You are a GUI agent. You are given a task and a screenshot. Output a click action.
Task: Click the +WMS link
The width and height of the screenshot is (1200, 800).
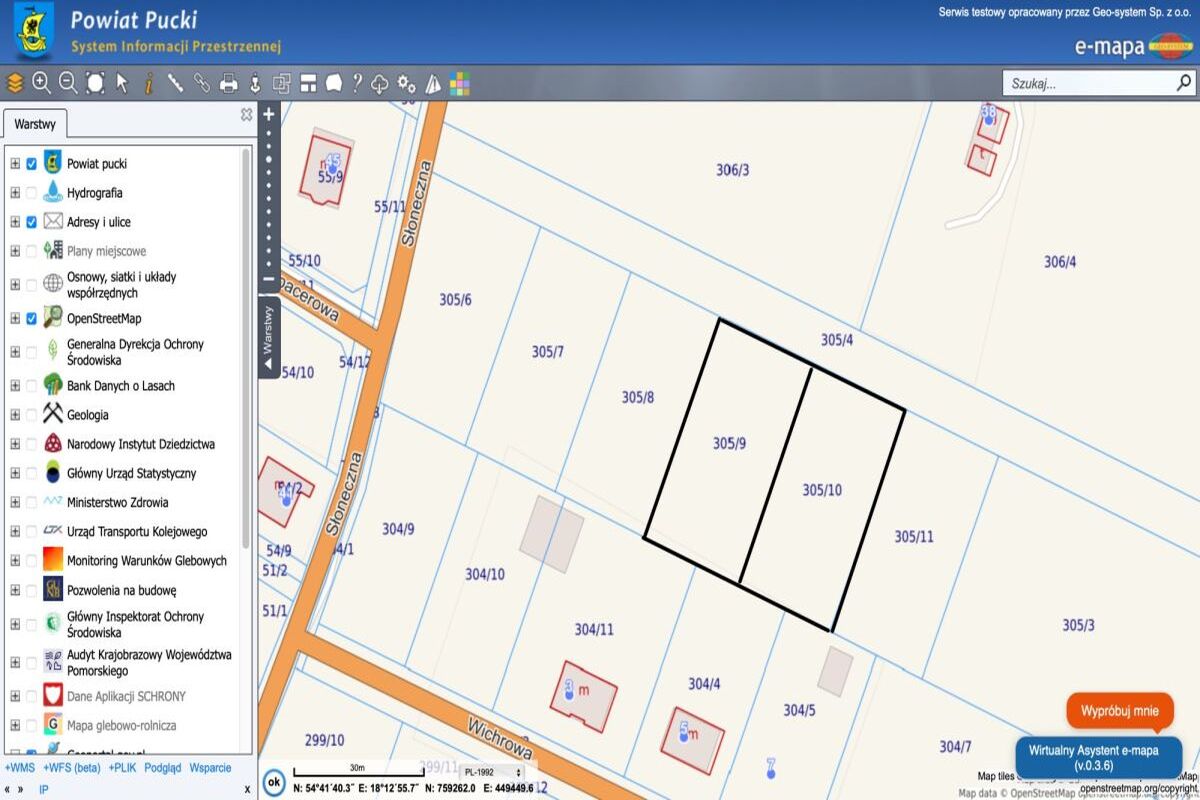point(19,768)
